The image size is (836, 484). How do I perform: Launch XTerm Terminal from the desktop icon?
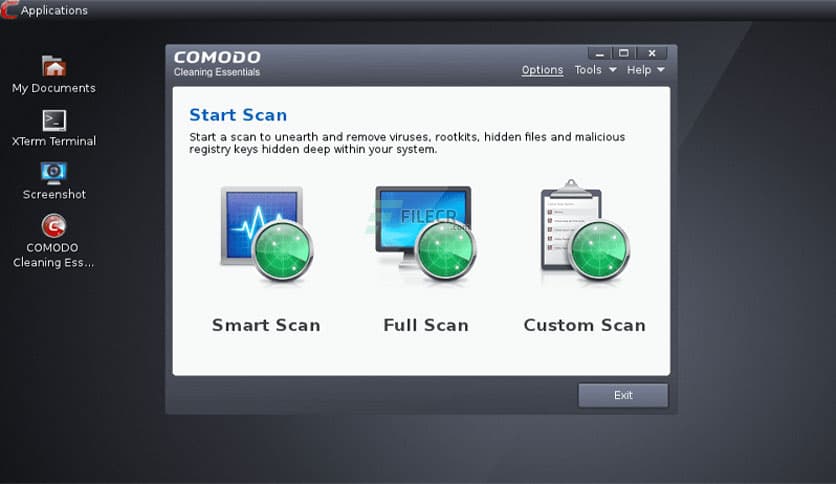click(x=54, y=120)
